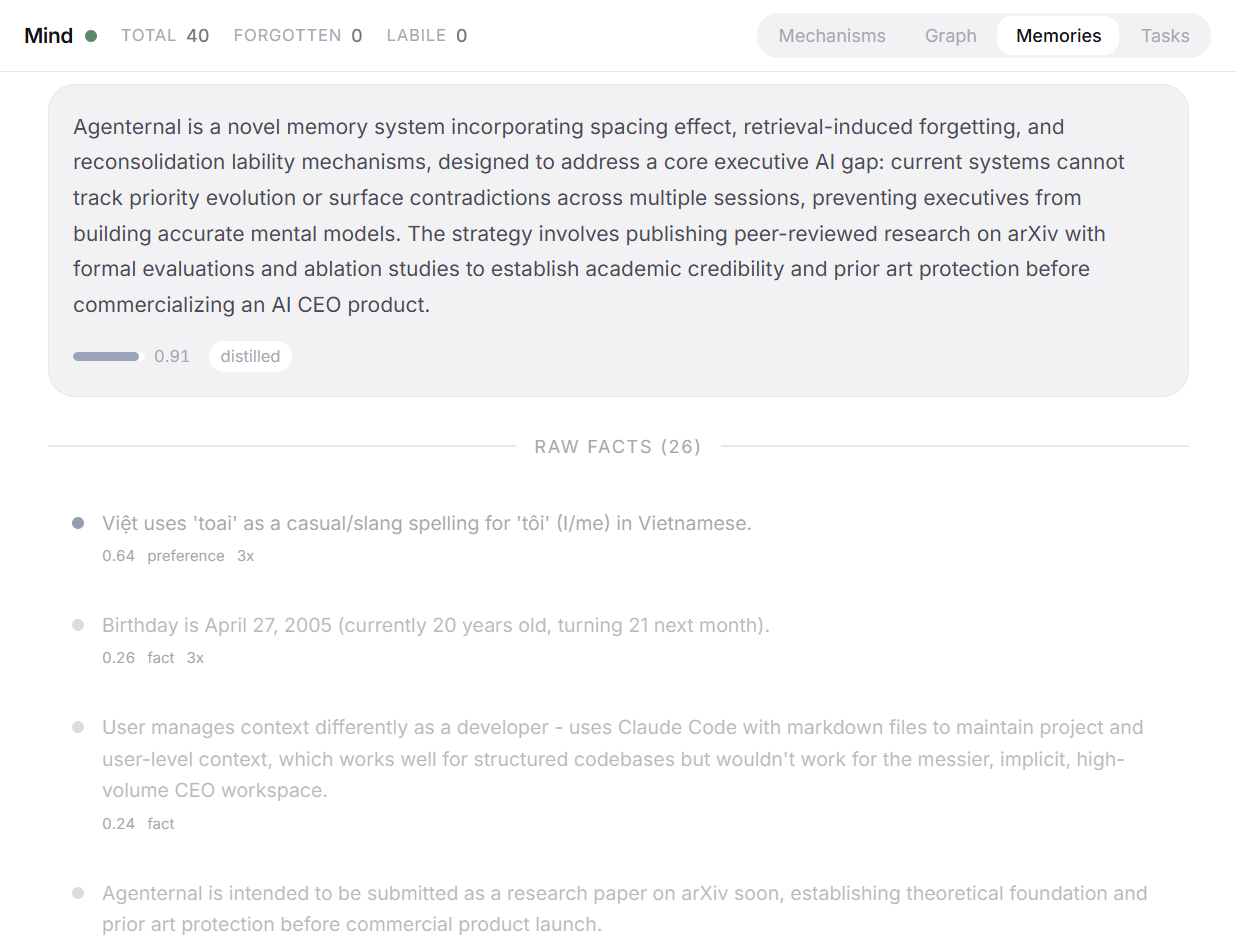Screen dimensions: 1236x945
Task: Open the Mechanisms tab
Action: [832, 36]
